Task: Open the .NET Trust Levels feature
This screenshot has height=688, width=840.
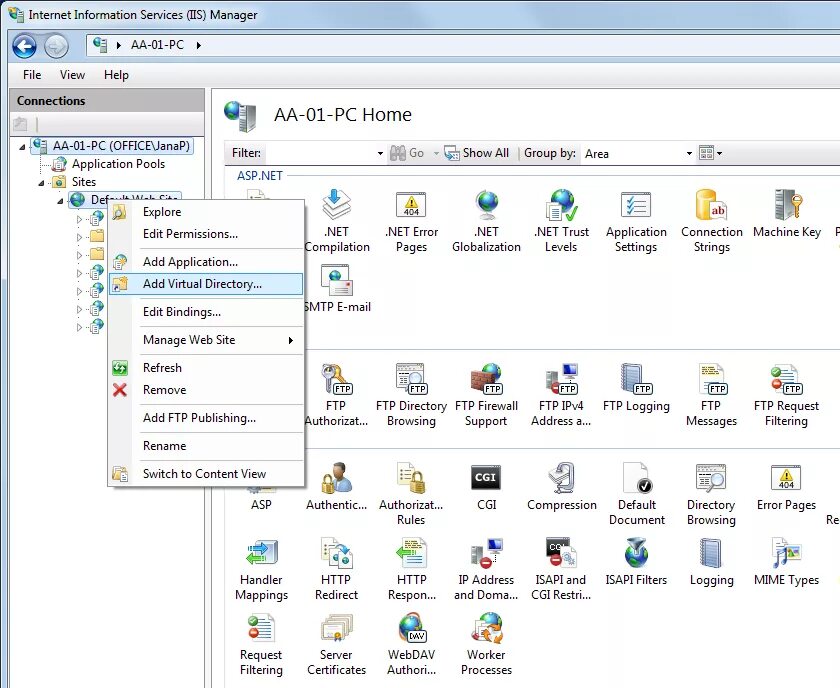Action: (561, 221)
